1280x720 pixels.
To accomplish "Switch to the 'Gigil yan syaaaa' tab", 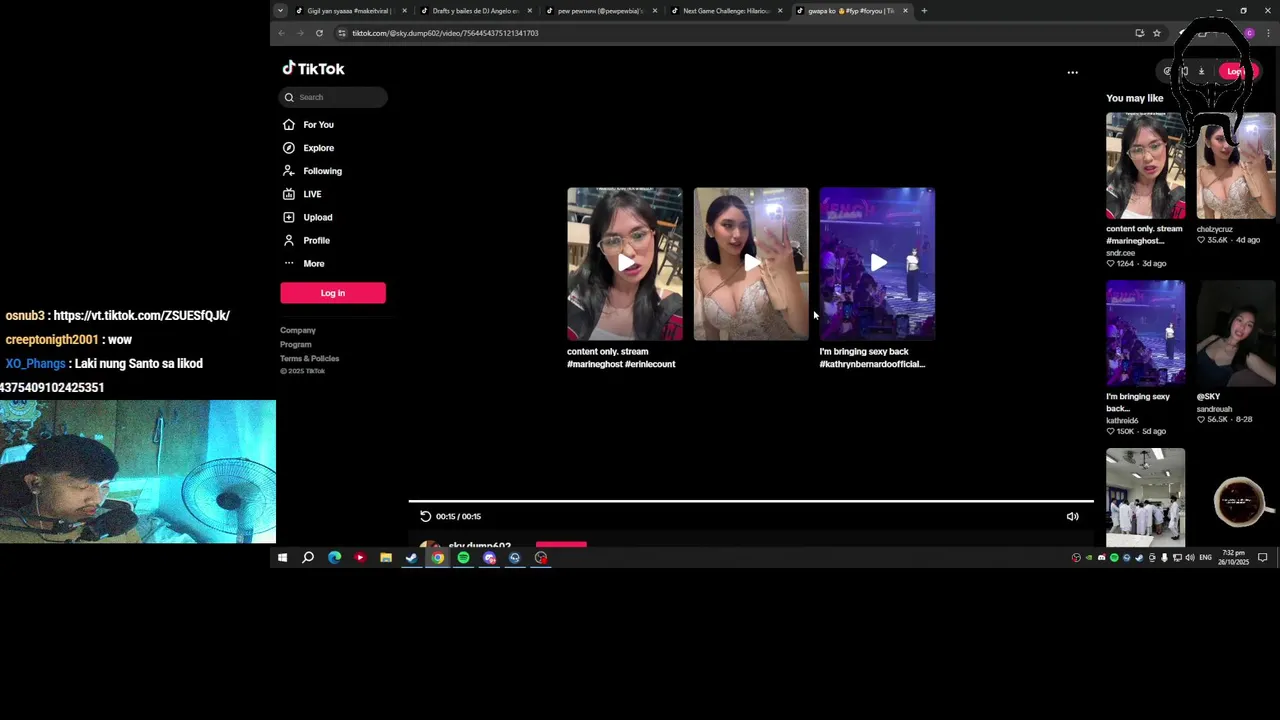I will point(349,11).
